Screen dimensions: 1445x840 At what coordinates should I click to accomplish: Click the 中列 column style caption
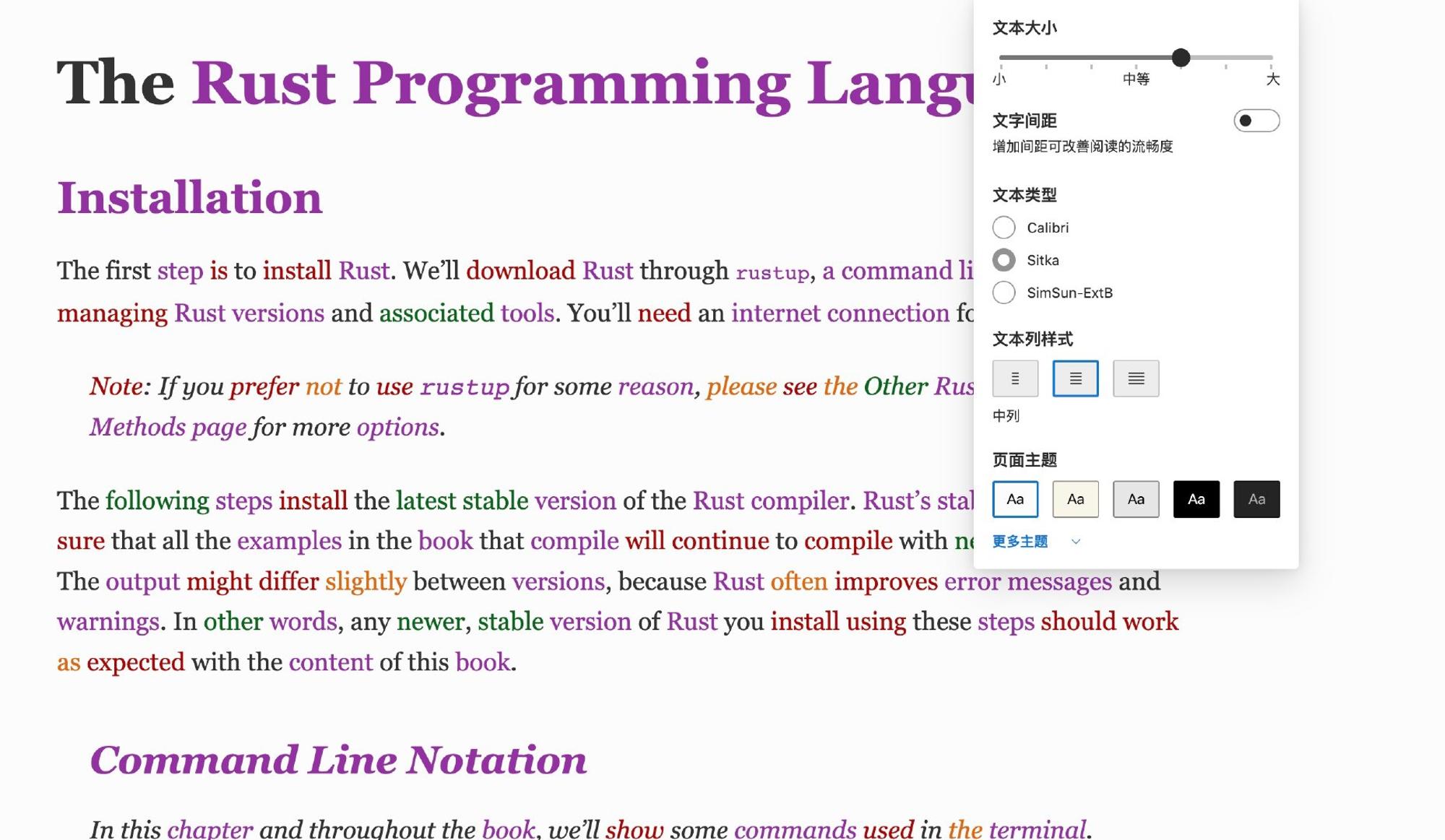[x=1006, y=416]
